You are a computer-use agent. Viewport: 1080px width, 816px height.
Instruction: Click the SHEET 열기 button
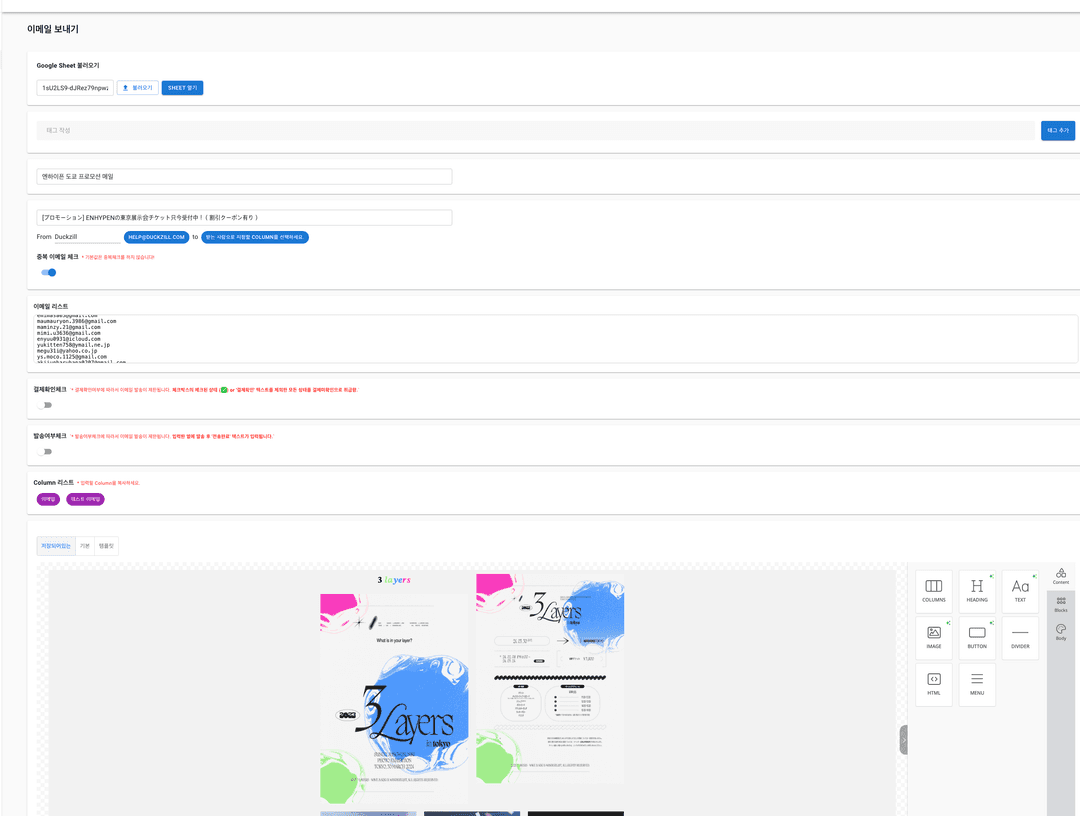[182, 88]
